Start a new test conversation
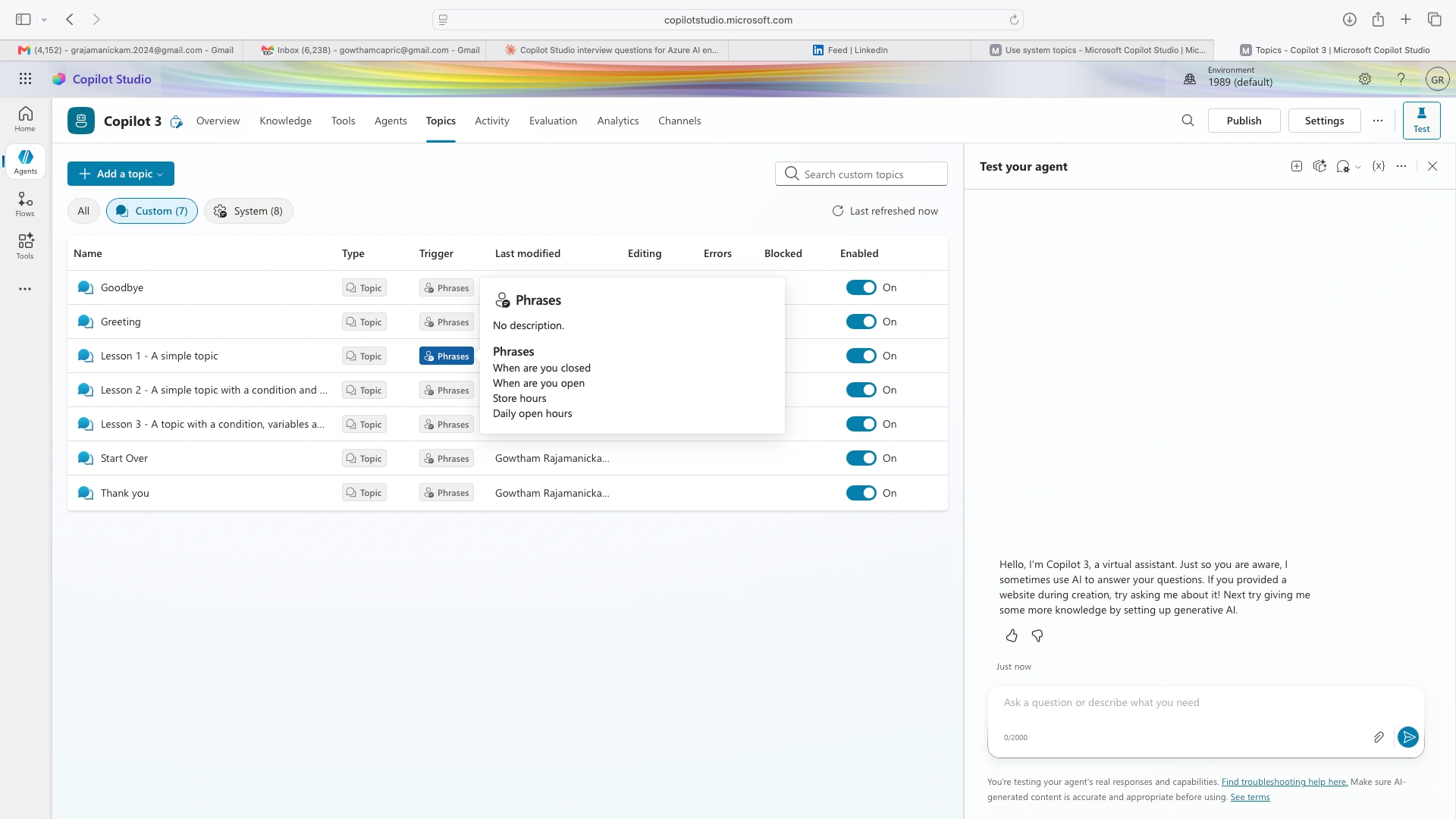This screenshot has height=819, width=1456. pos(1297,166)
